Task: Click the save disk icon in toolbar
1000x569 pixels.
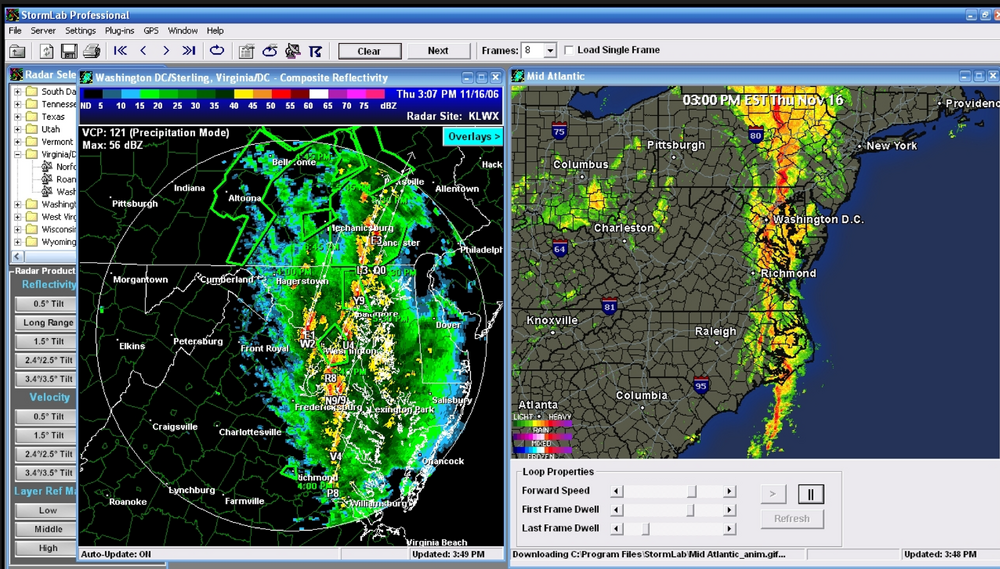Action: tap(69, 51)
